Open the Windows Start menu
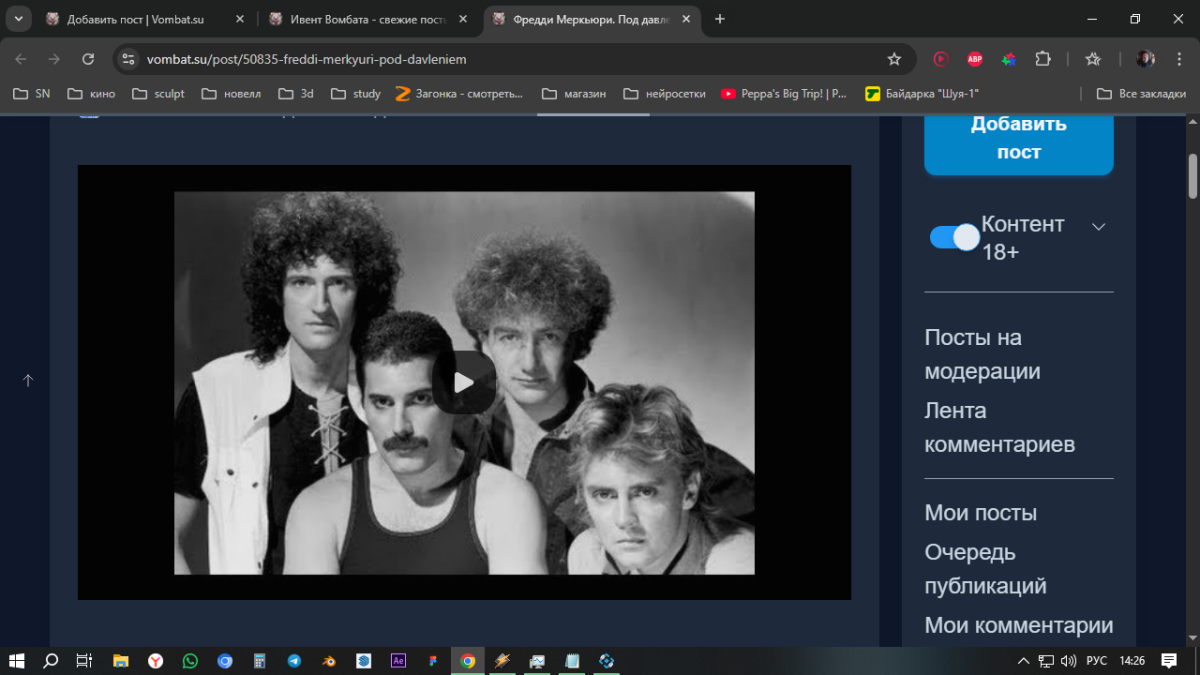The image size is (1200, 675). tap(17, 661)
